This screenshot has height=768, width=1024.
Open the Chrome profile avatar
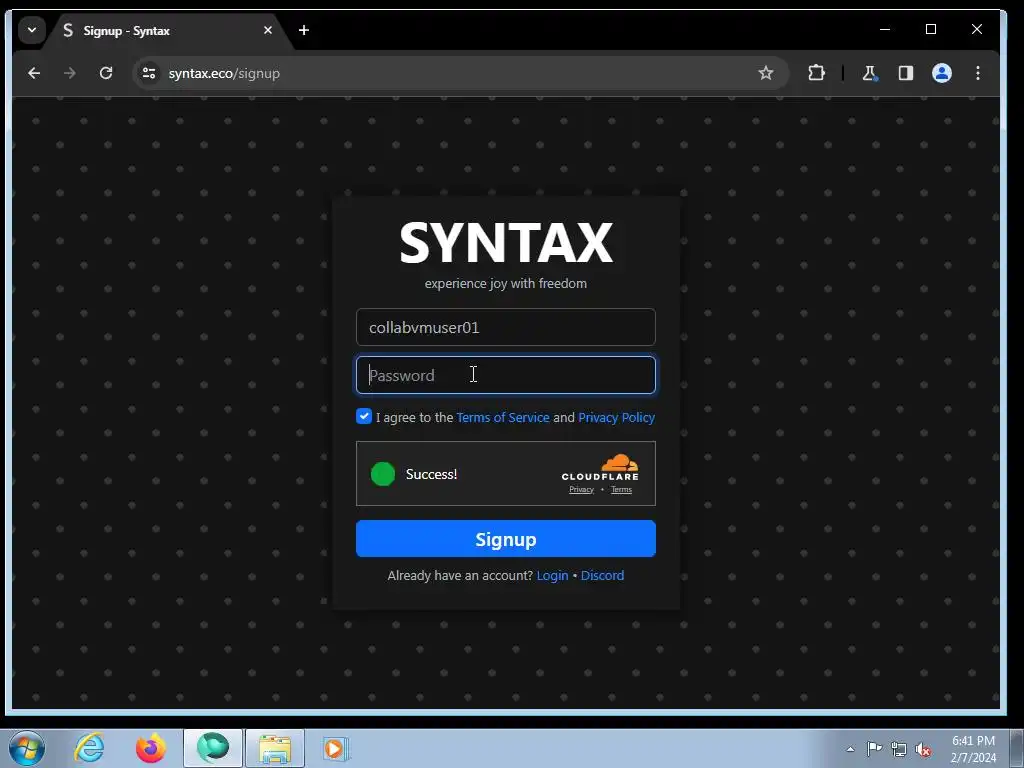[941, 73]
